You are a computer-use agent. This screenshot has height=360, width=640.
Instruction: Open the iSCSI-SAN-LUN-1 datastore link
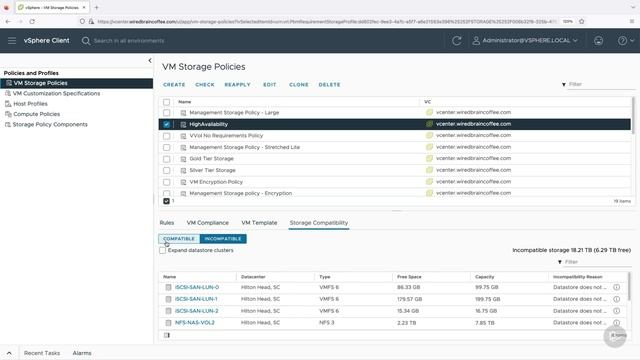pyautogui.click(x=196, y=299)
